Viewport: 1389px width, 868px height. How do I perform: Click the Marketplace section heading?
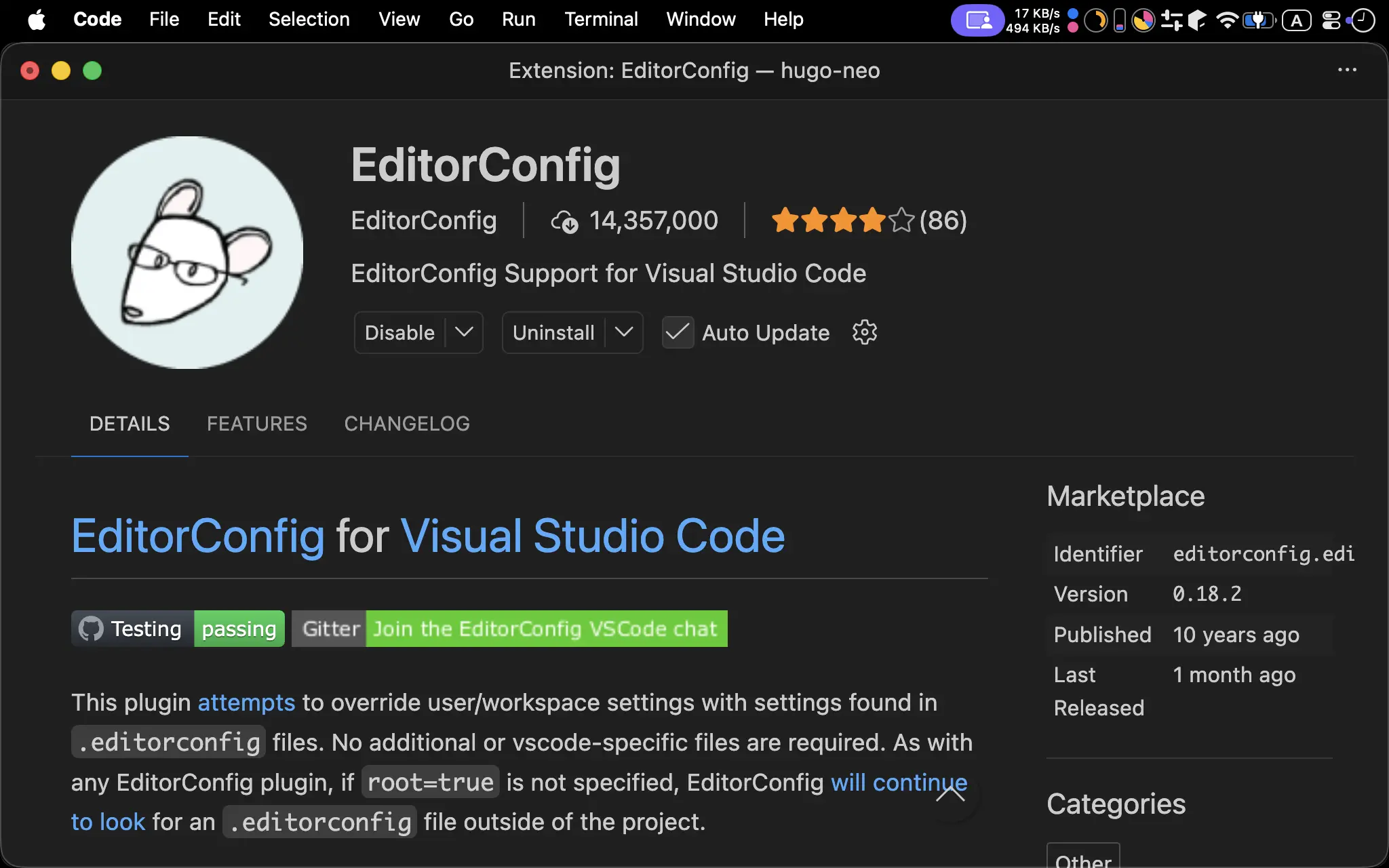click(1126, 496)
